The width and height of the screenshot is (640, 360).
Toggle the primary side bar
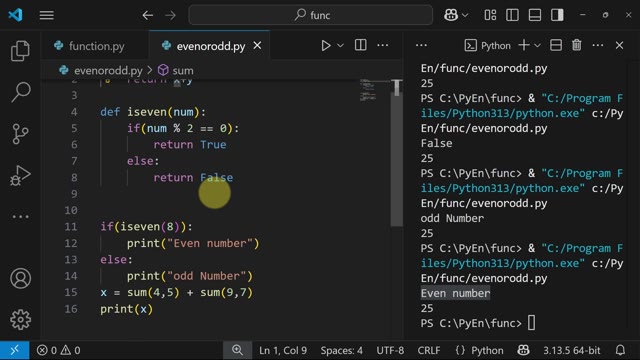(512, 15)
